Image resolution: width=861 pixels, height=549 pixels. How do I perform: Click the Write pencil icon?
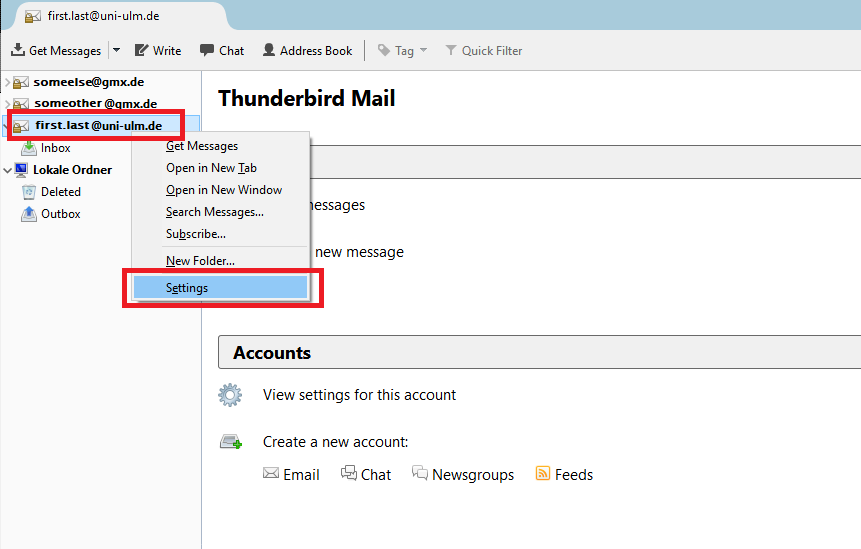[x=141, y=50]
